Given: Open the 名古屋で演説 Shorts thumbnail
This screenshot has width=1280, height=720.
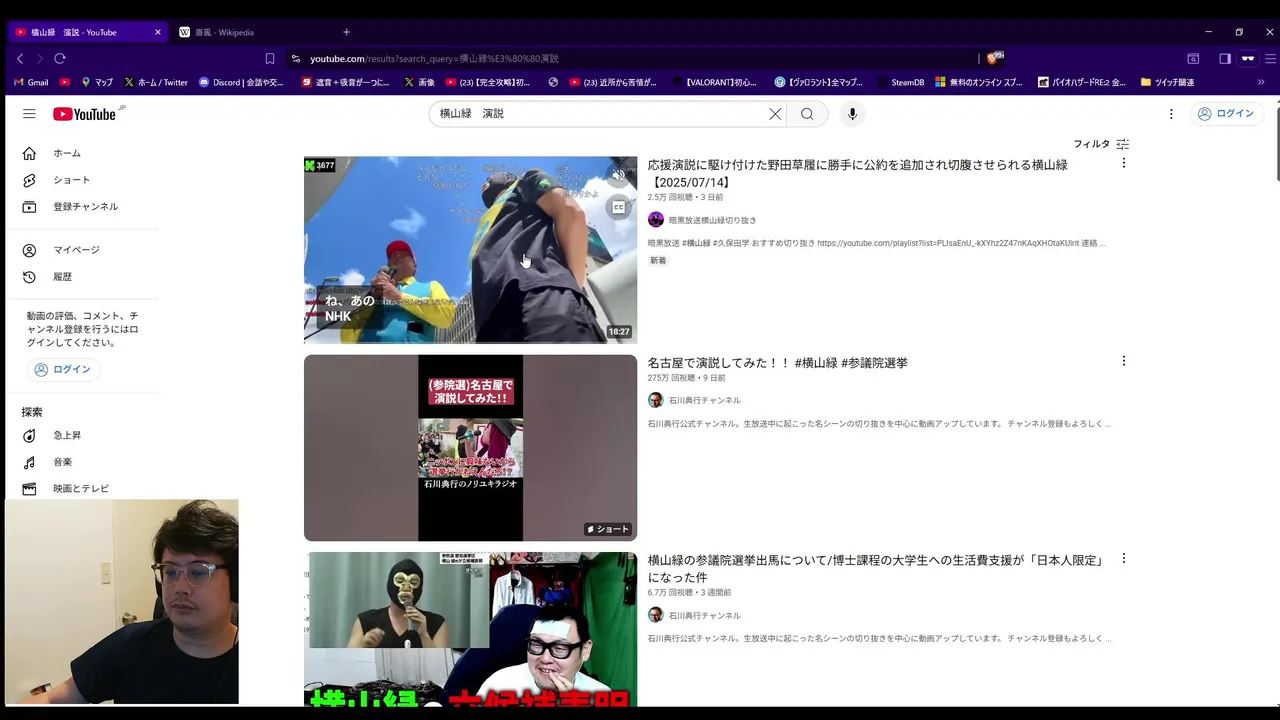Looking at the screenshot, I should tap(470, 448).
